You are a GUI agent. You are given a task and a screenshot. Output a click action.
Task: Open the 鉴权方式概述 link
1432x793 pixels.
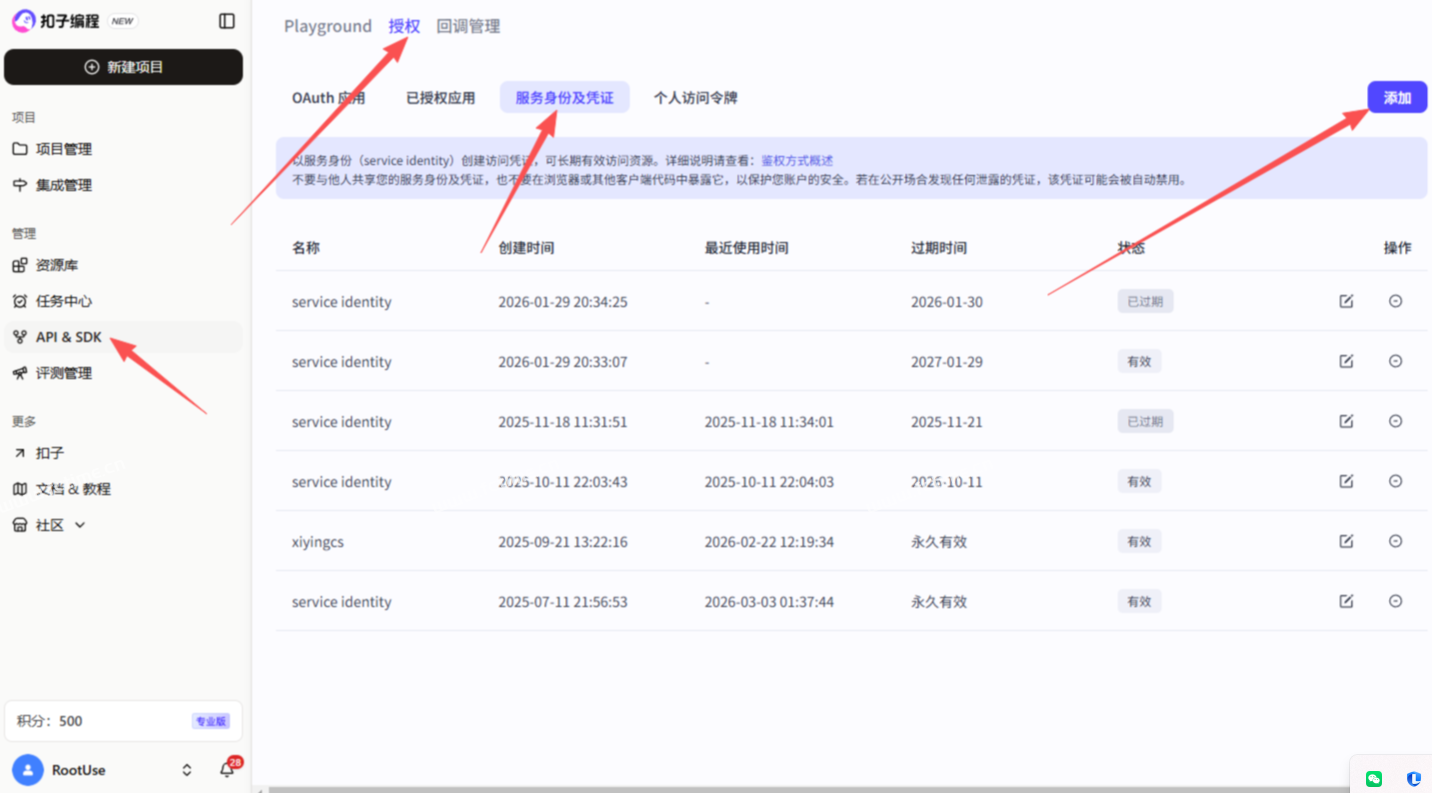click(797, 160)
